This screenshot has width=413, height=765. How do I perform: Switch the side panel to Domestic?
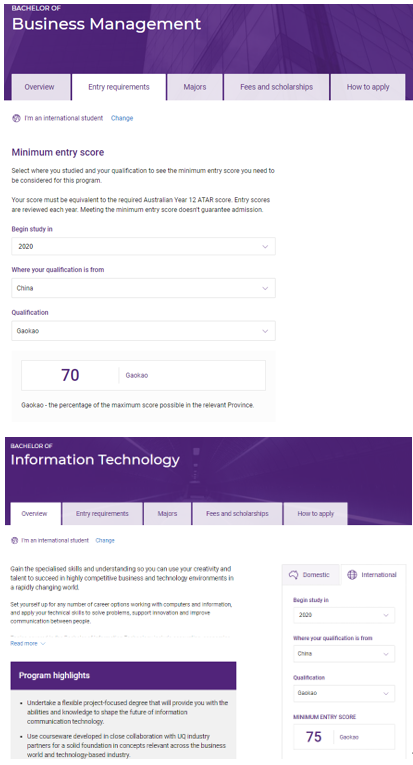coord(311,575)
